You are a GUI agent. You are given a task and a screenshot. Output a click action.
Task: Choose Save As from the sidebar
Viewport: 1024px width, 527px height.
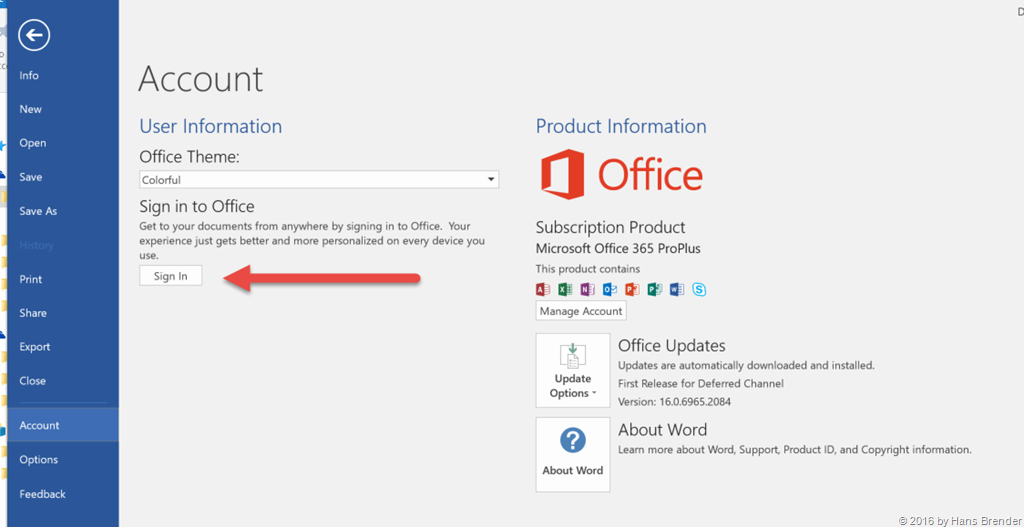(38, 211)
